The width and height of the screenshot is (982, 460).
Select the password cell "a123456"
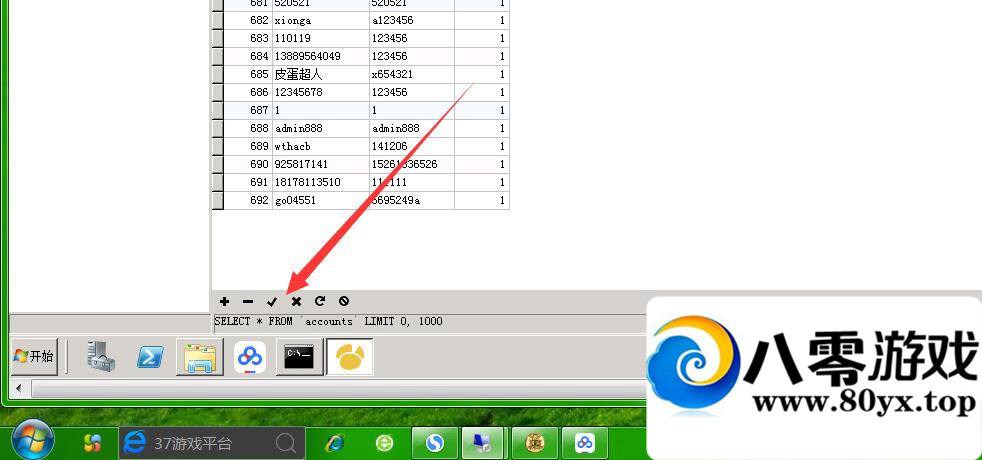tap(411, 20)
